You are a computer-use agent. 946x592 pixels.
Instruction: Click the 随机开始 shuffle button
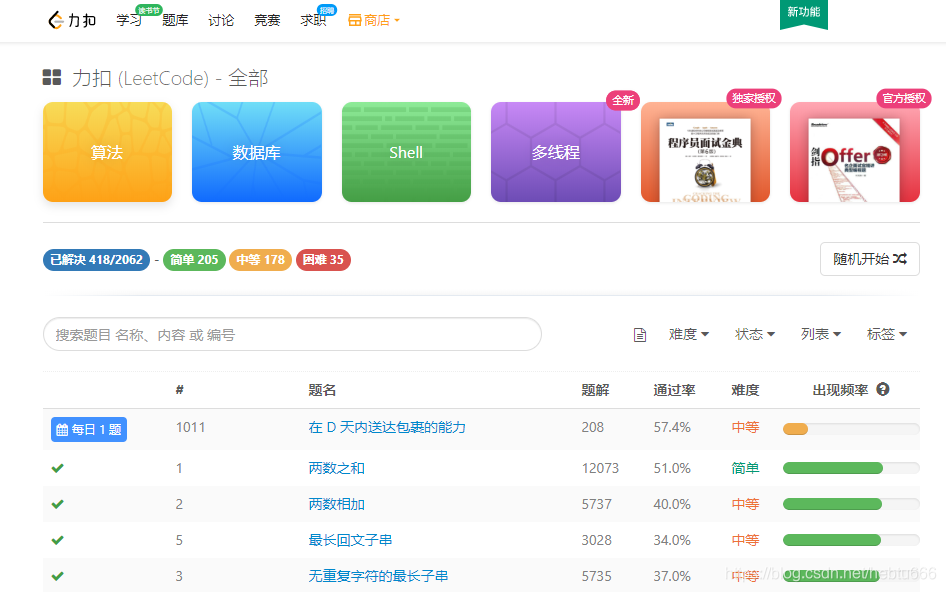point(870,259)
